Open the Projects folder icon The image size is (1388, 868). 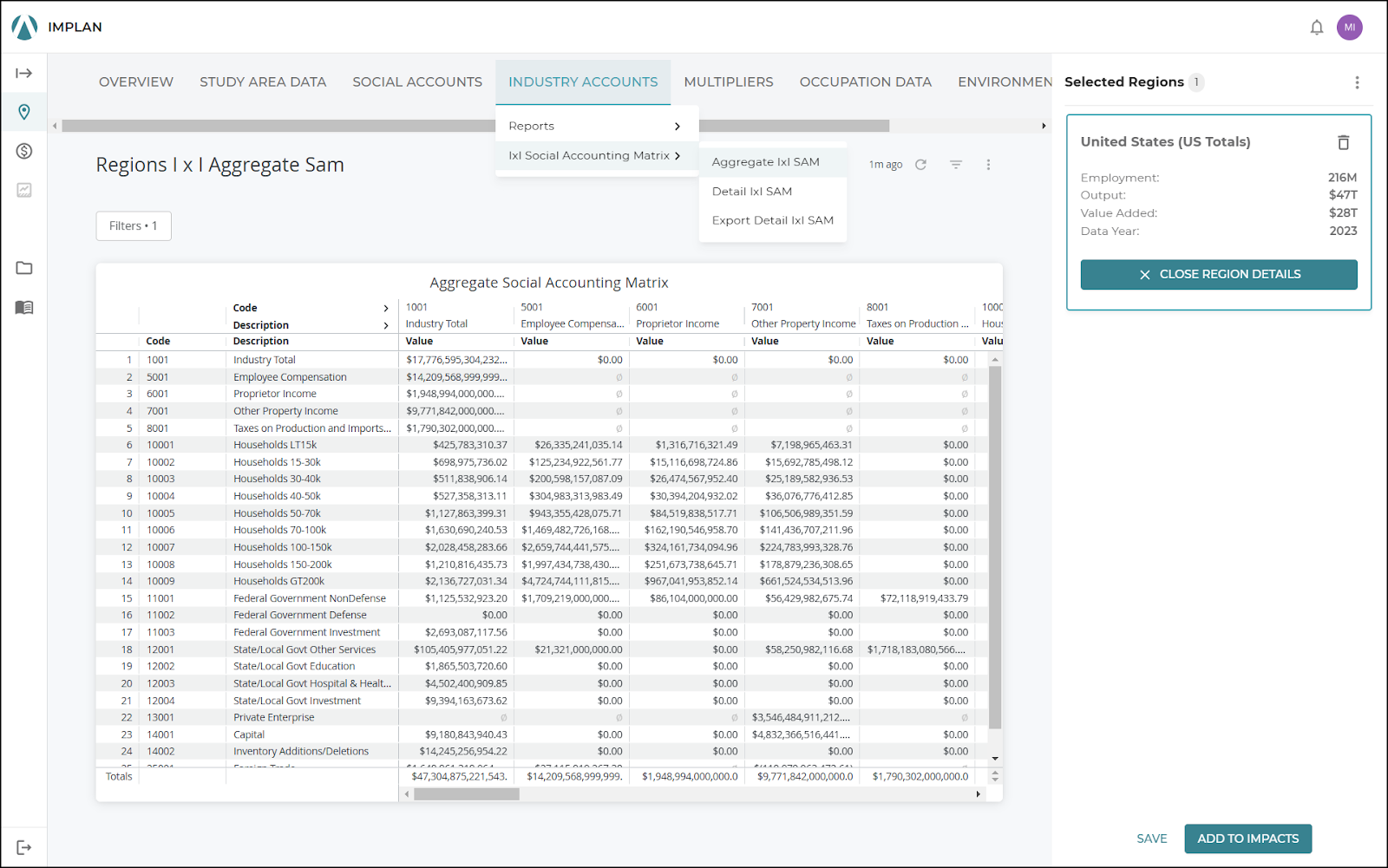(24, 268)
